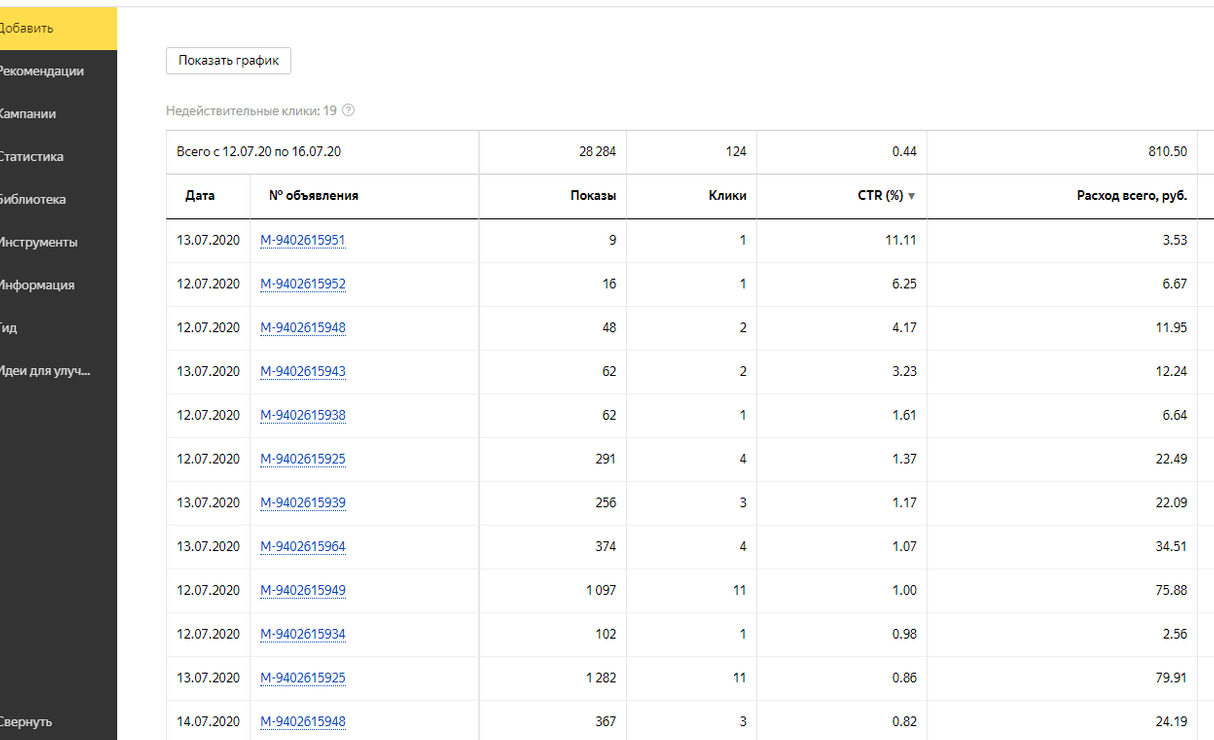Sort the table by Дата column
This screenshot has width=1214, height=740.
tap(200, 196)
